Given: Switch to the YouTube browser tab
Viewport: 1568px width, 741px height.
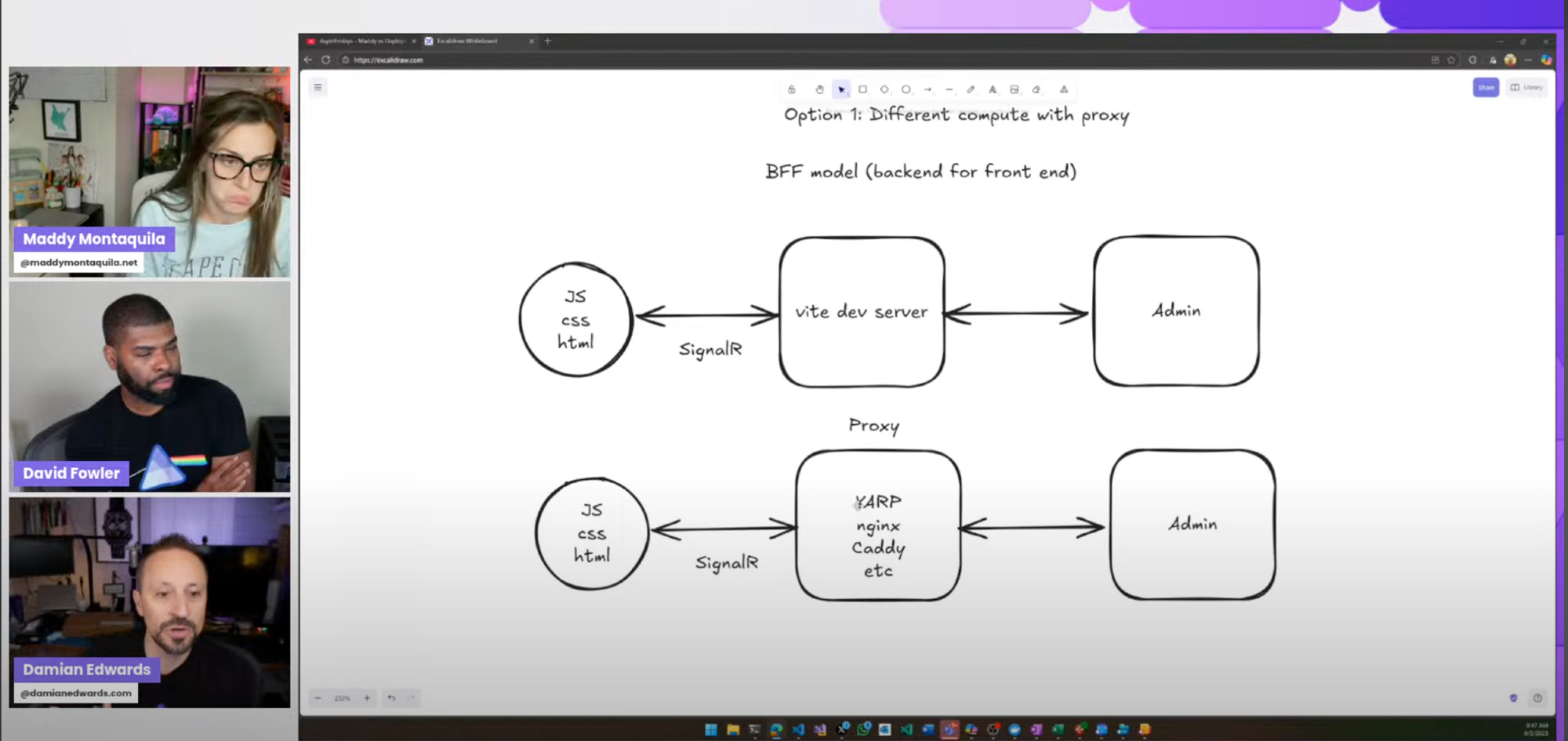Looking at the screenshot, I should pos(361,41).
